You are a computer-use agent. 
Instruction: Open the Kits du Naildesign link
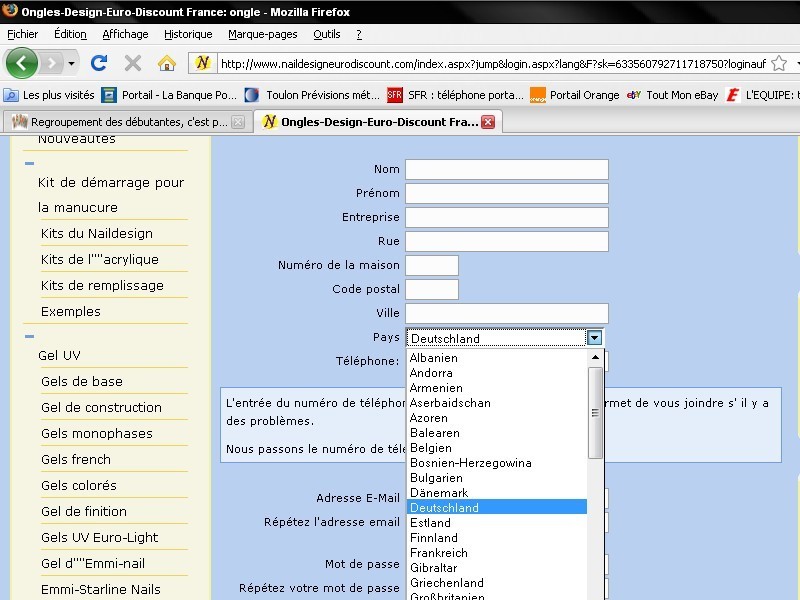click(x=97, y=233)
